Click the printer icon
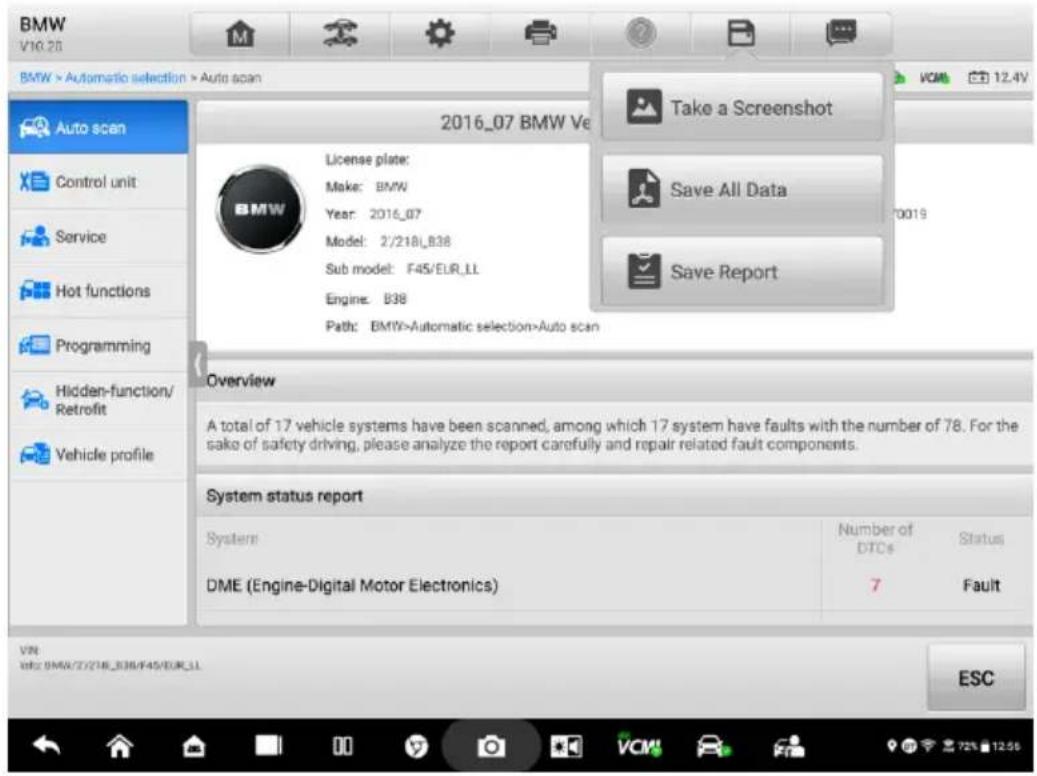 tap(540, 32)
